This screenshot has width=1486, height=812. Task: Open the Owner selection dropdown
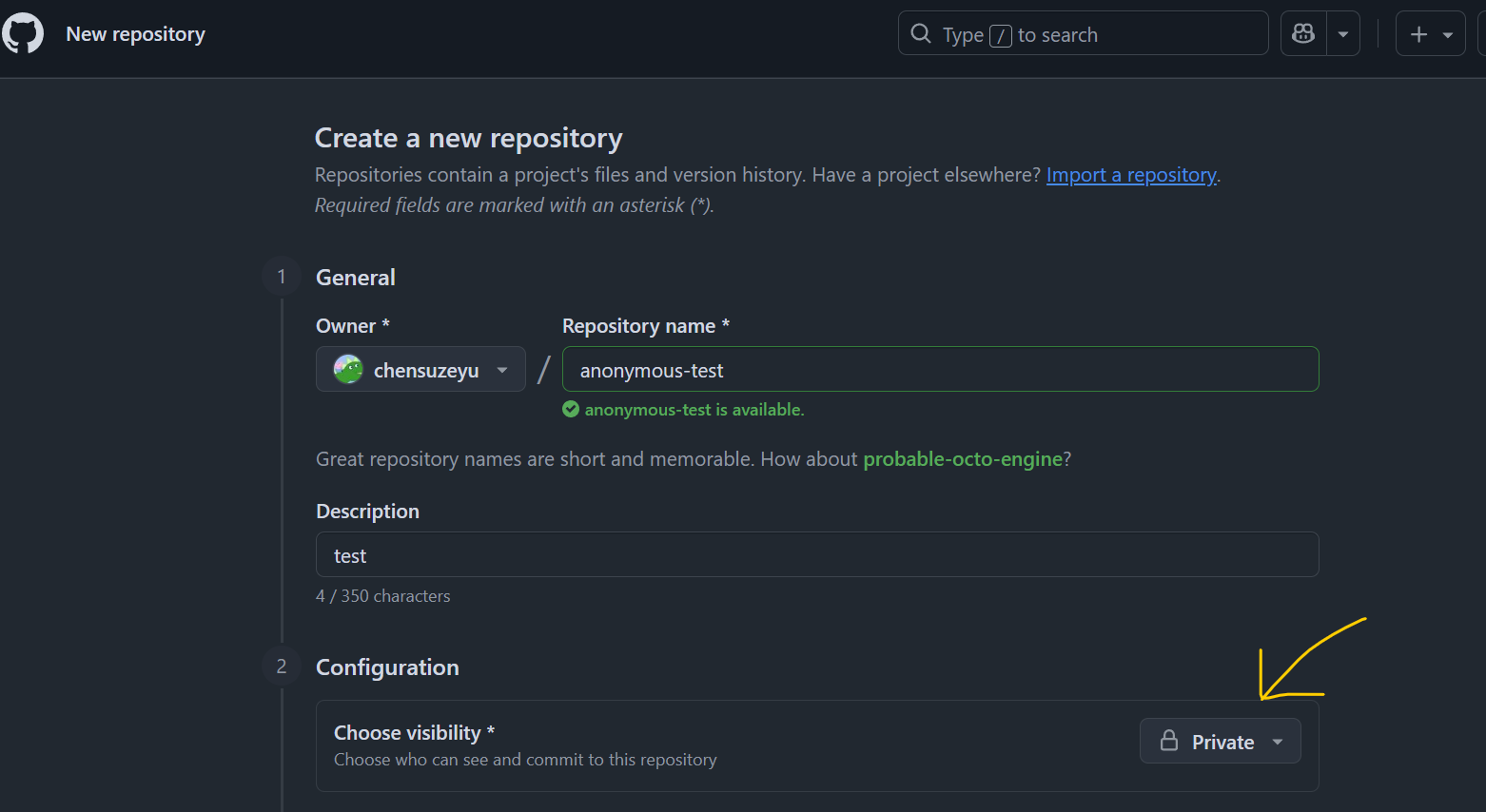(501, 369)
